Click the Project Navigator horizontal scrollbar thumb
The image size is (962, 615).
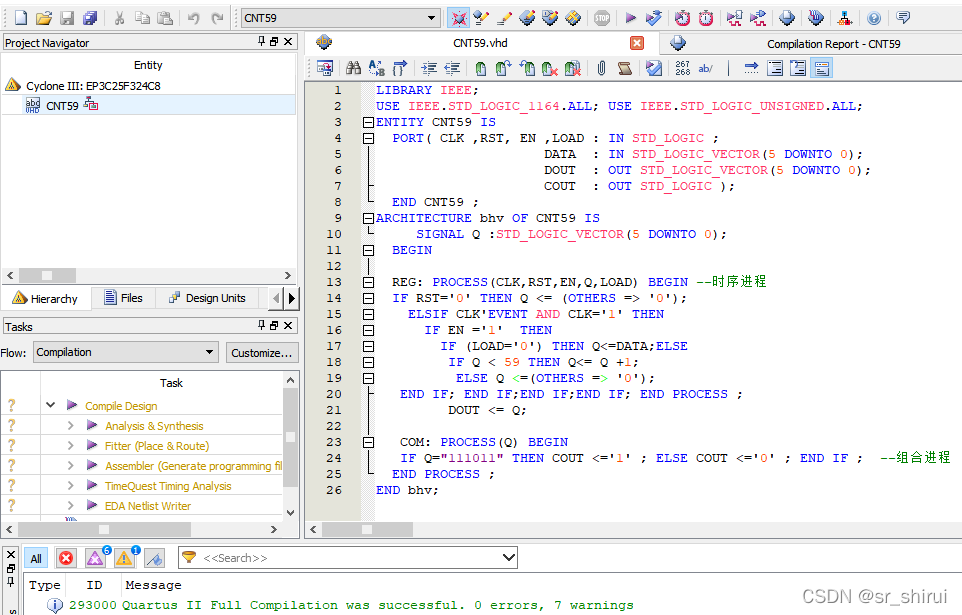point(47,275)
